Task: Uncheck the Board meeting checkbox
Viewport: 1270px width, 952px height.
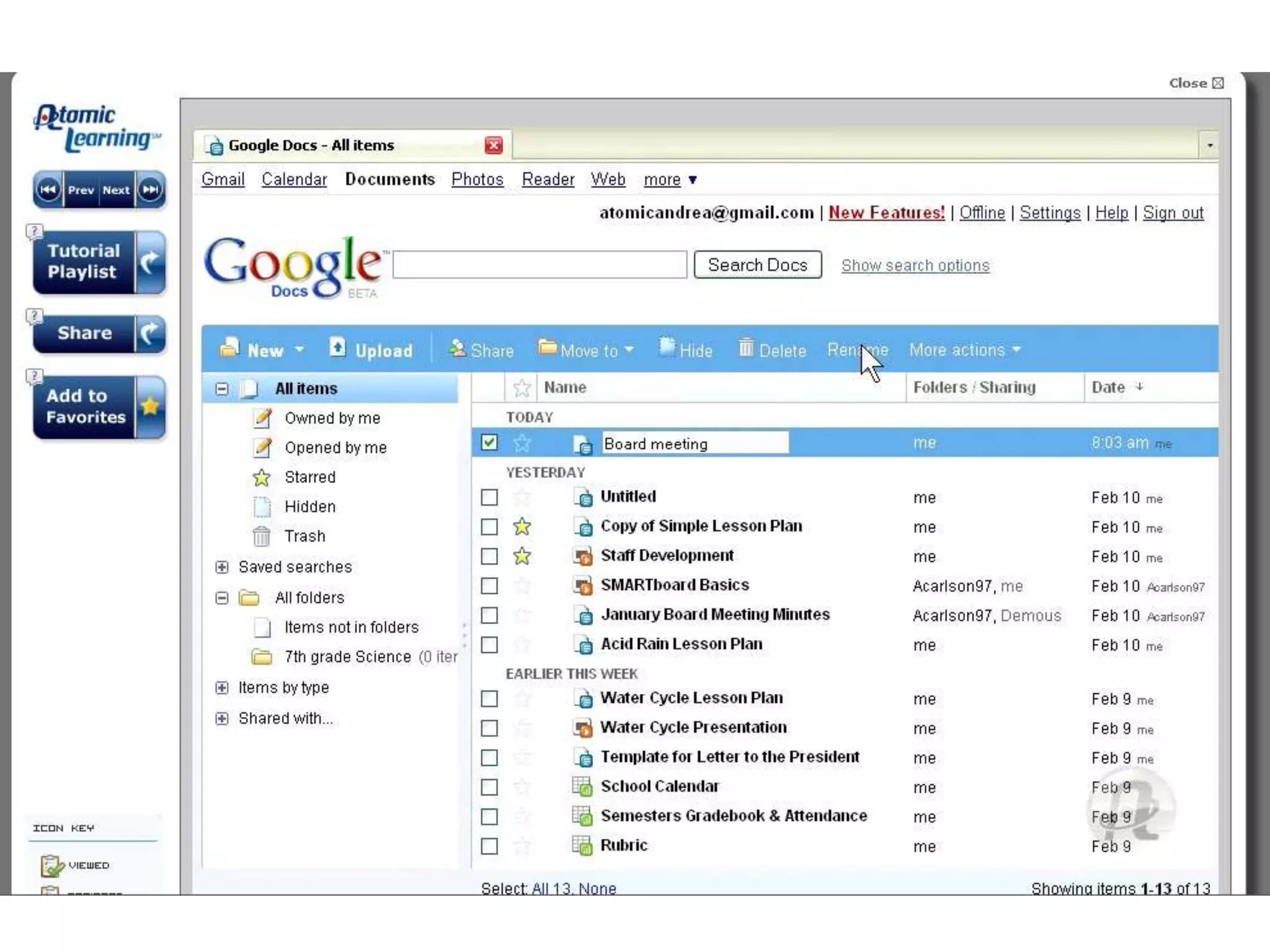Action: click(489, 443)
